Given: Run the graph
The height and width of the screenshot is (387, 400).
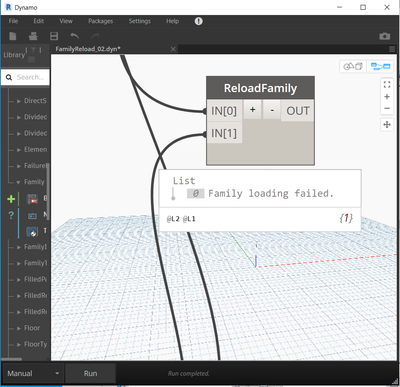Looking at the screenshot, I should [90, 373].
